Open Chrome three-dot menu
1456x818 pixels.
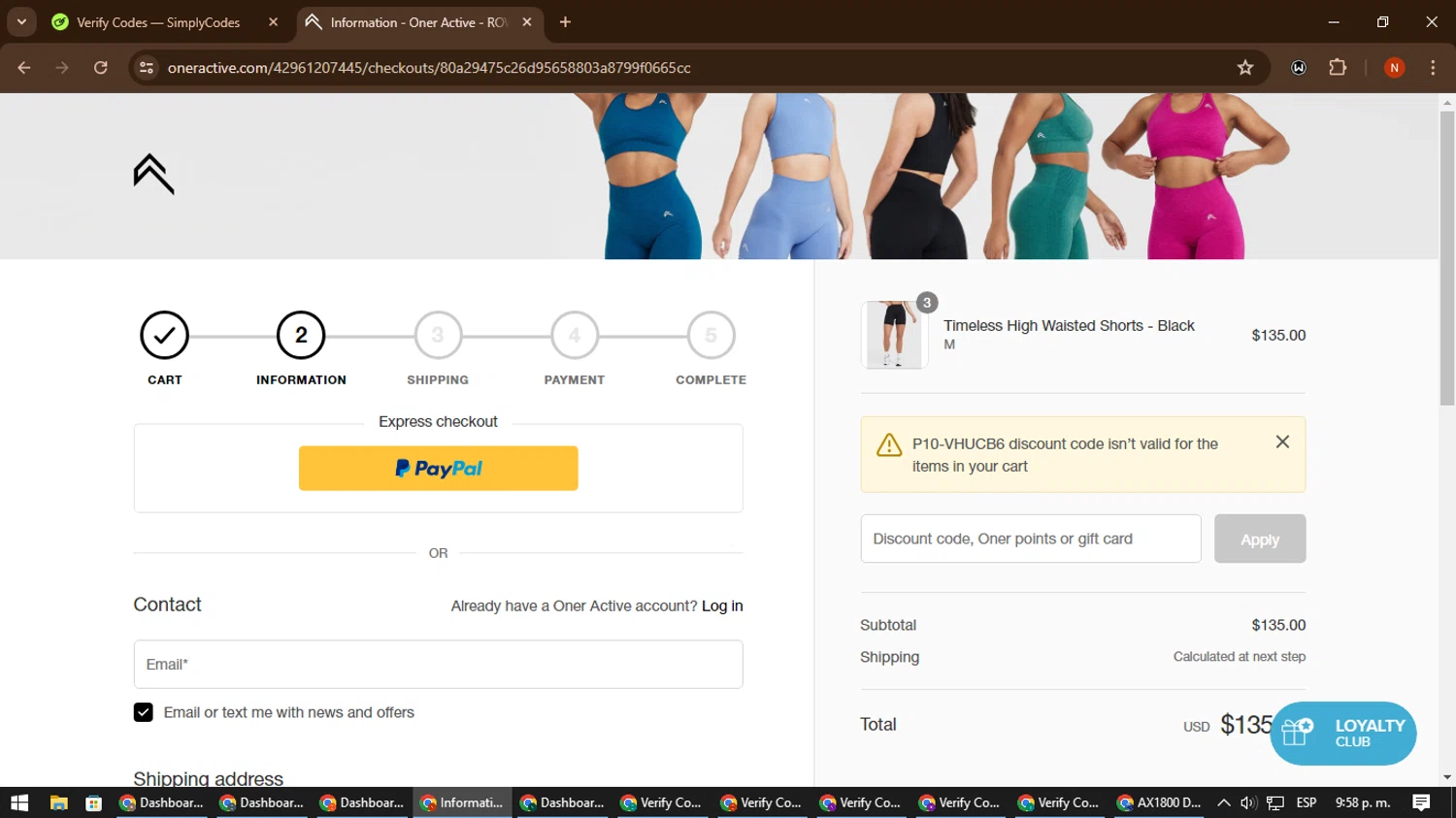click(x=1433, y=68)
